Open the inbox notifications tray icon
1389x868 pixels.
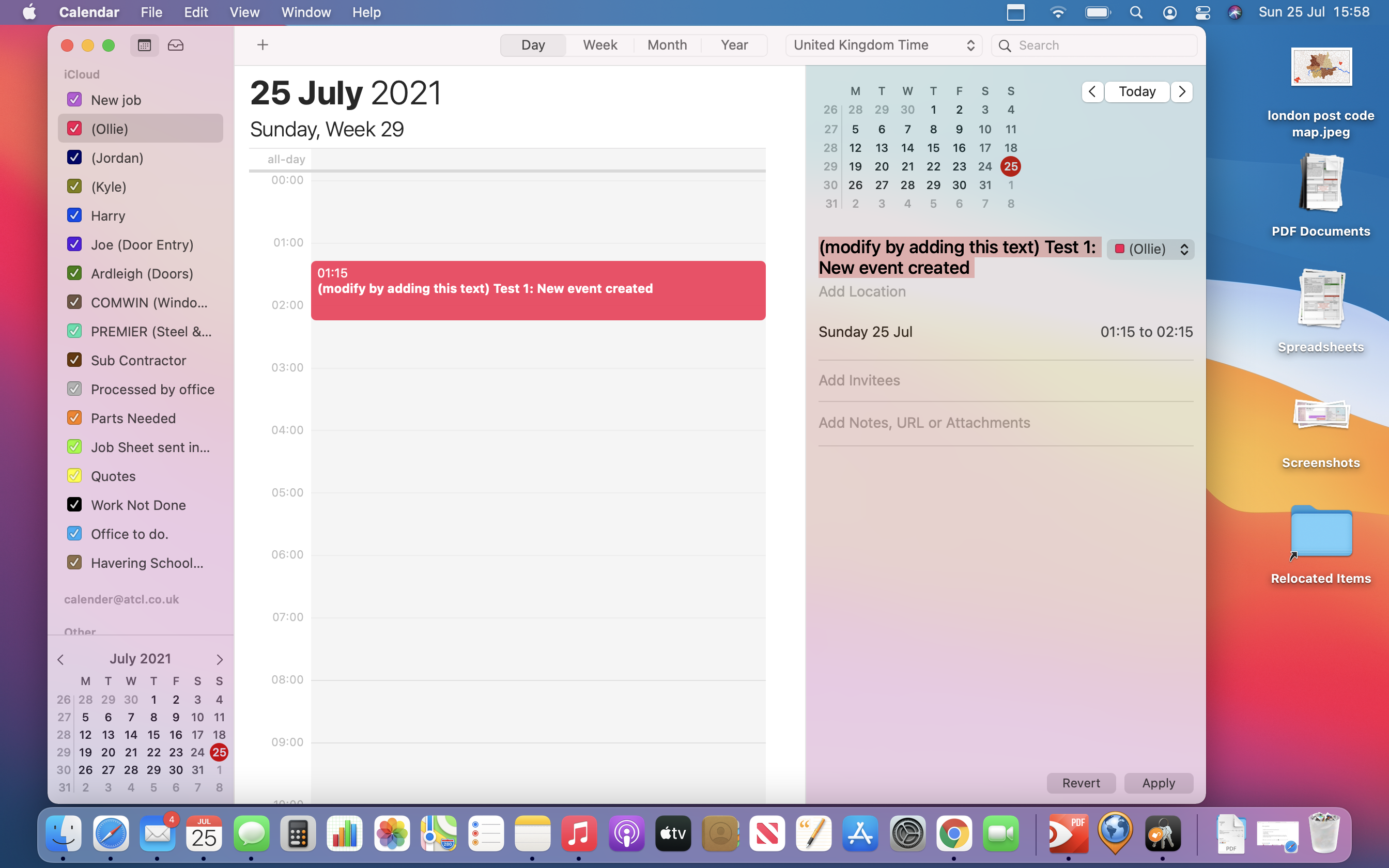click(x=176, y=45)
